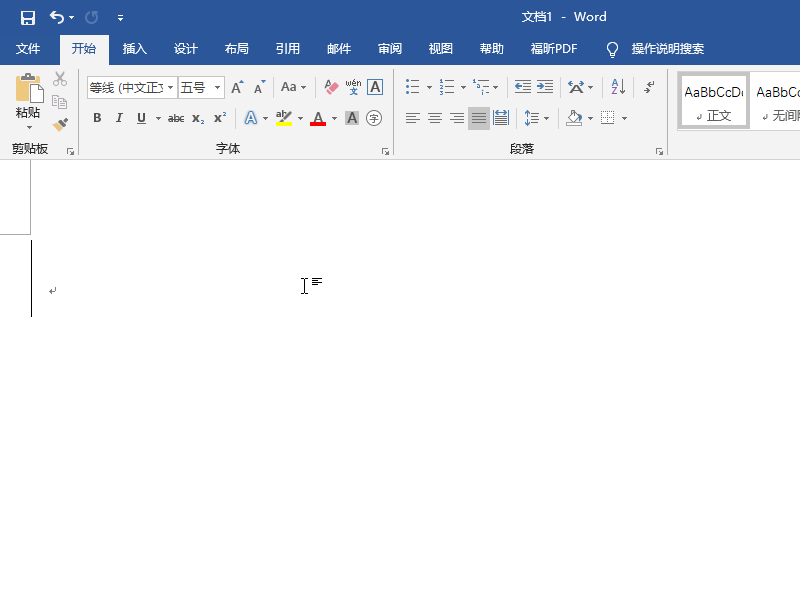This screenshot has width=800, height=600.
Task: Decrease the paragraph indent
Action: [x=522, y=87]
